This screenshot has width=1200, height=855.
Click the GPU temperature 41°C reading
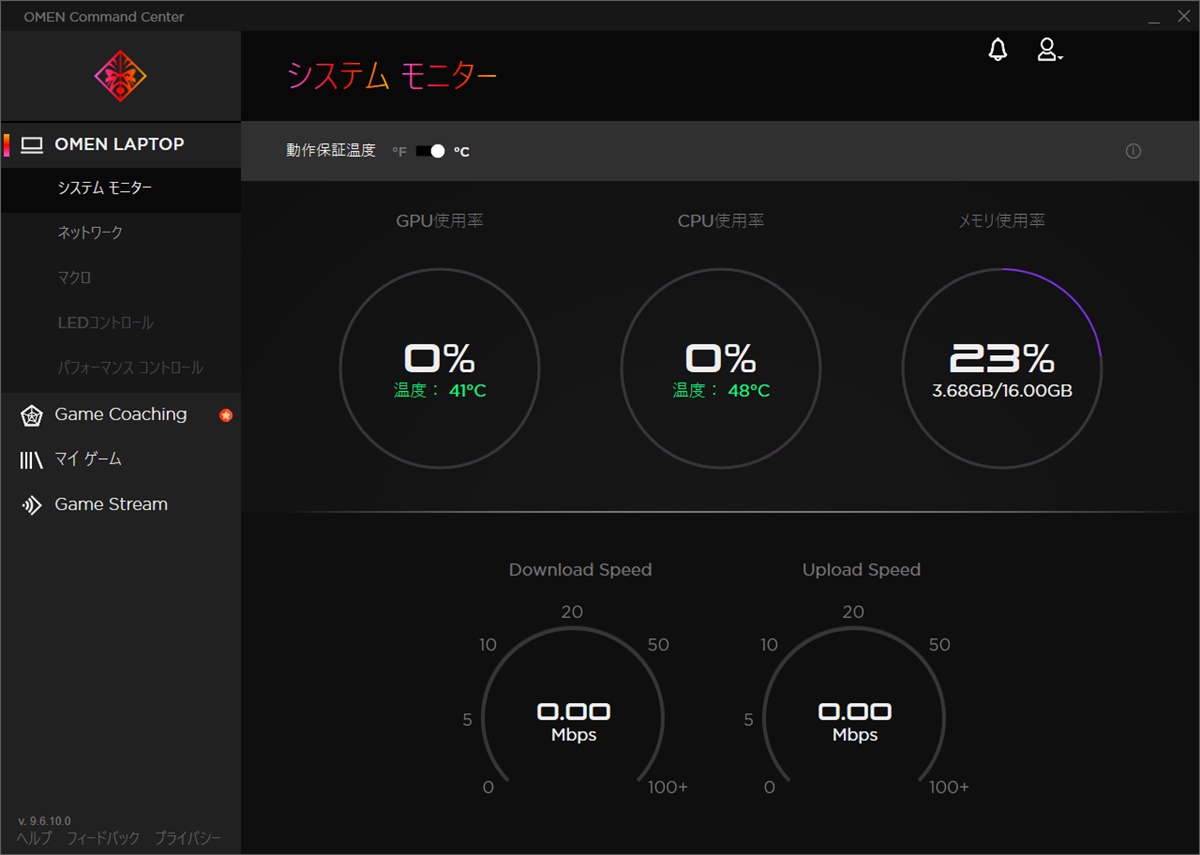coord(440,391)
